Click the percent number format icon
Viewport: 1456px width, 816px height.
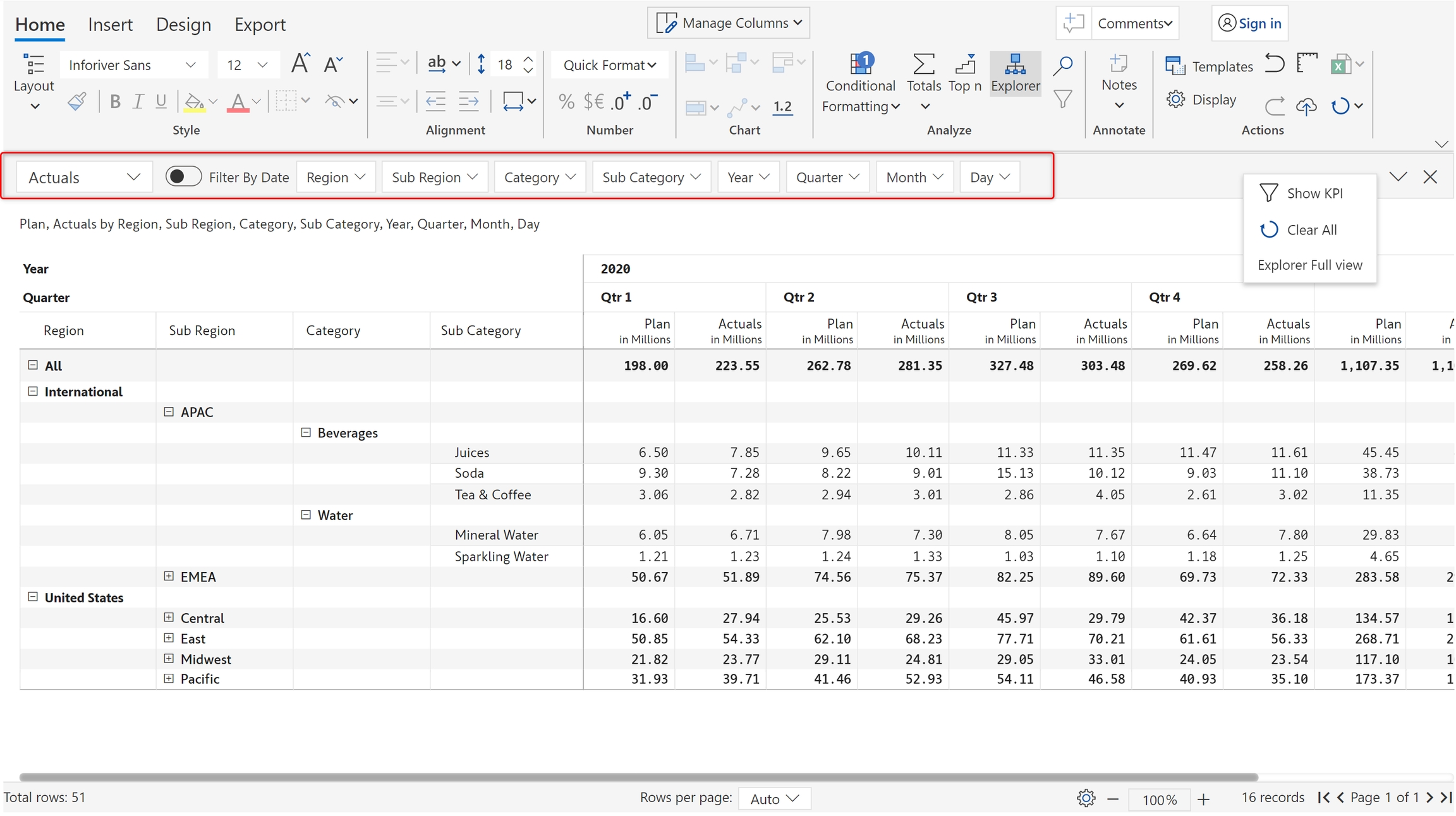tap(566, 101)
